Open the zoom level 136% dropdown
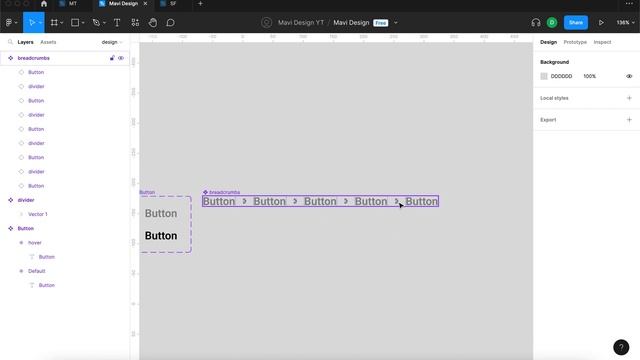The image size is (640, 360). [625, 23]
